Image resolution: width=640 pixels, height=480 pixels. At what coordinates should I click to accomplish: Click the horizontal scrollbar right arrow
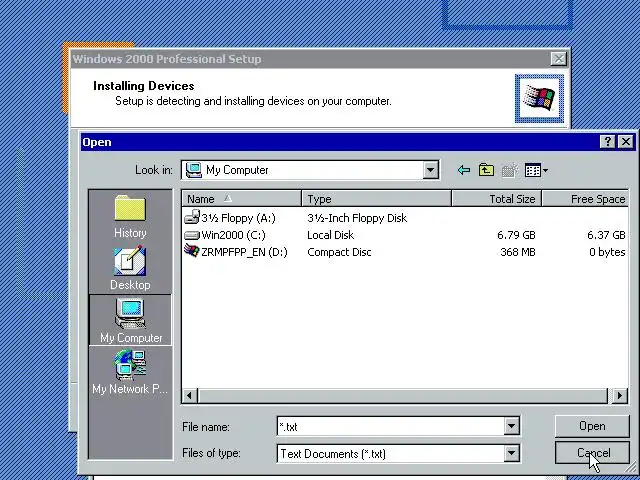[620, 395]
